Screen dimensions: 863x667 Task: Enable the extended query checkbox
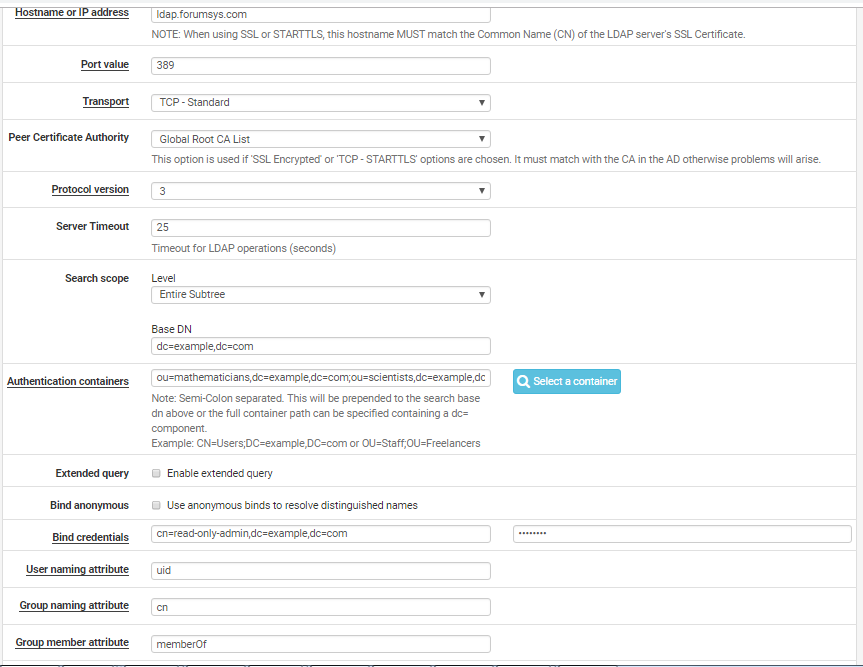156,473
